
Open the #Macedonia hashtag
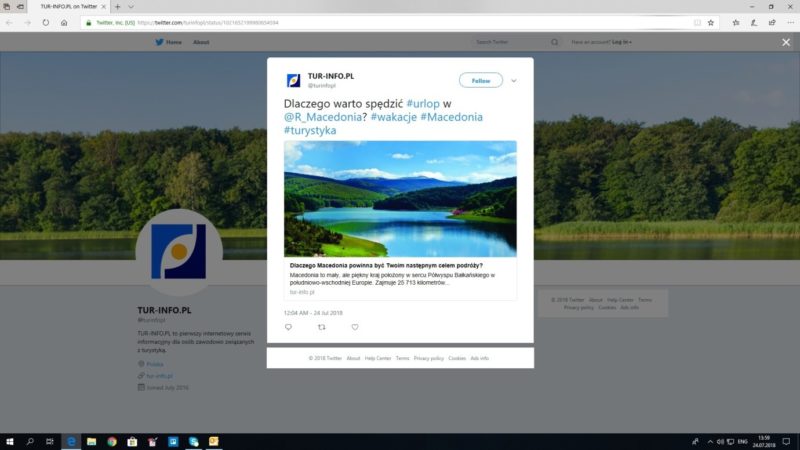coord(452,117)
